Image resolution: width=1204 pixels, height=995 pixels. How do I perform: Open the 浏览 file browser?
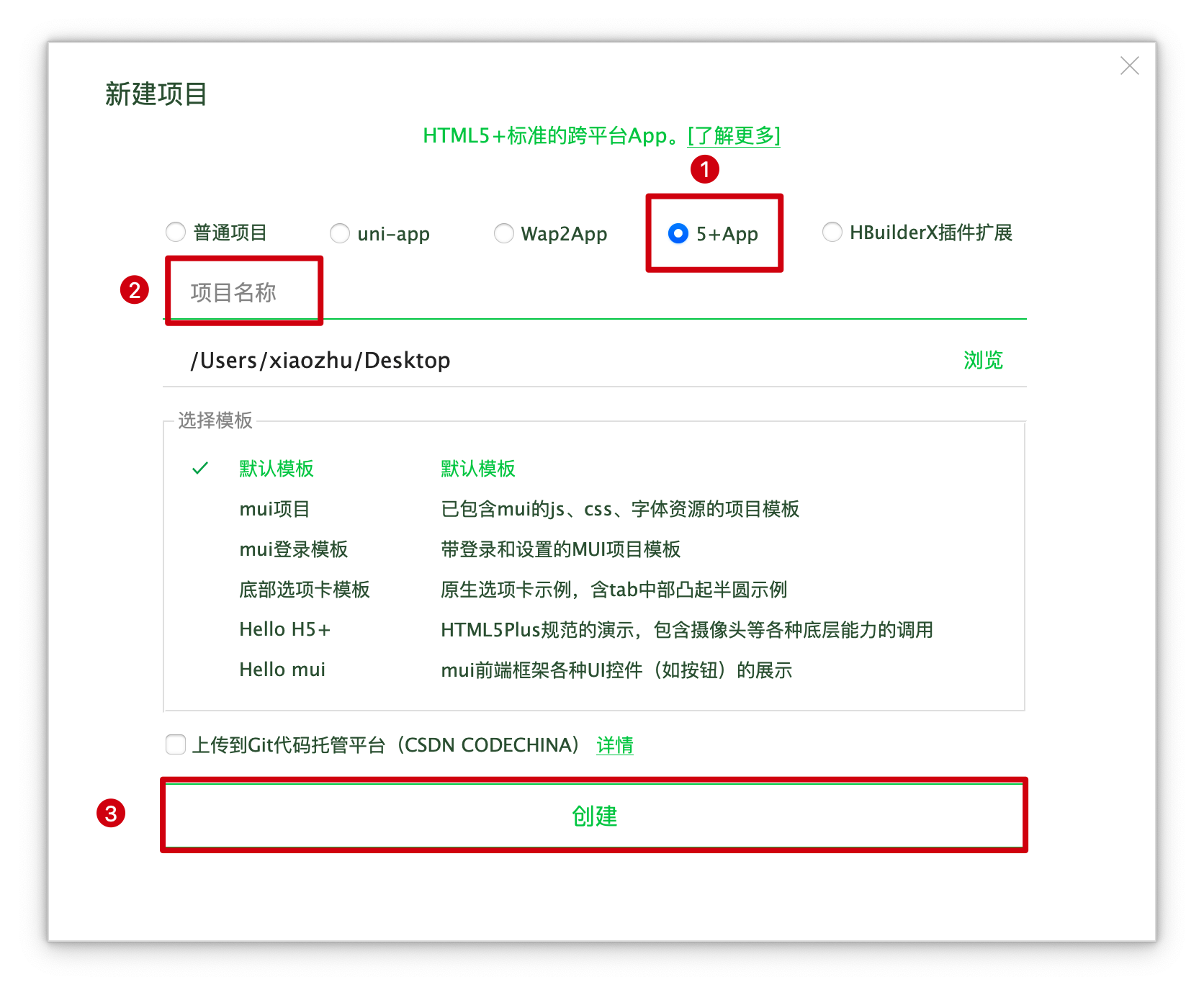coord(982,360)
